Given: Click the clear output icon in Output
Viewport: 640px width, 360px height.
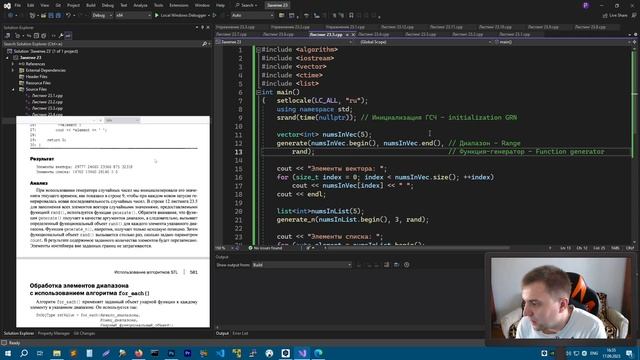Looking at the screenshot, I should click(386, 265).
